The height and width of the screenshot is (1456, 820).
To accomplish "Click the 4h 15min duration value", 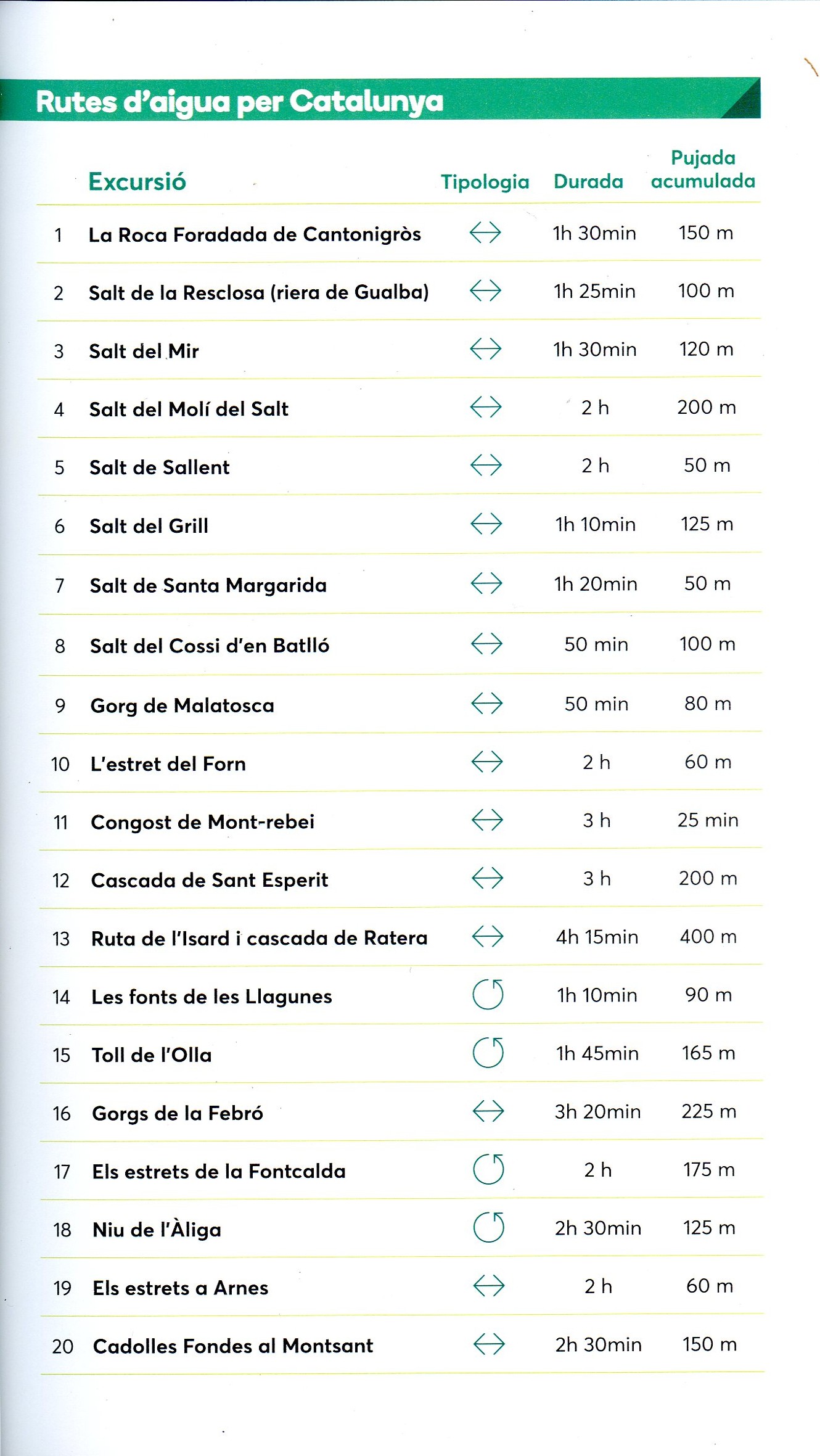I will (597, 937).
